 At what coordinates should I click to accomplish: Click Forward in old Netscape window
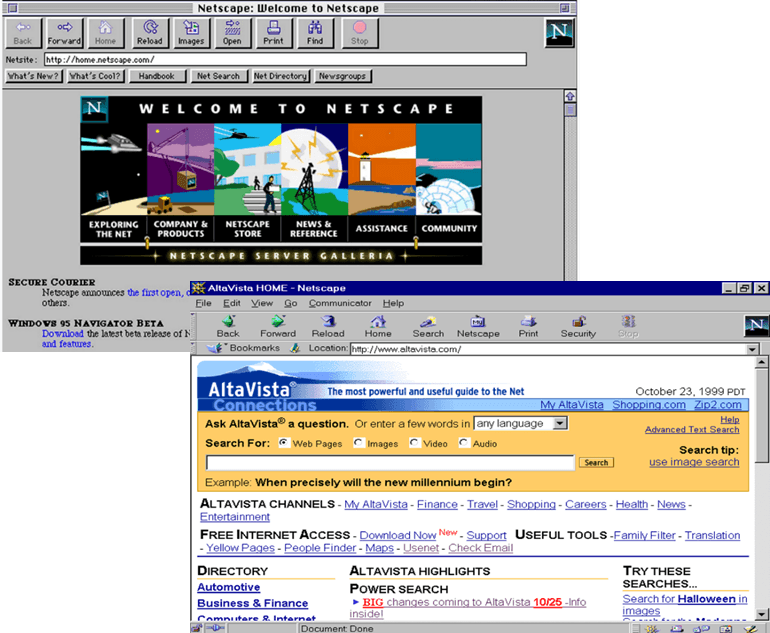click(64, 33)
